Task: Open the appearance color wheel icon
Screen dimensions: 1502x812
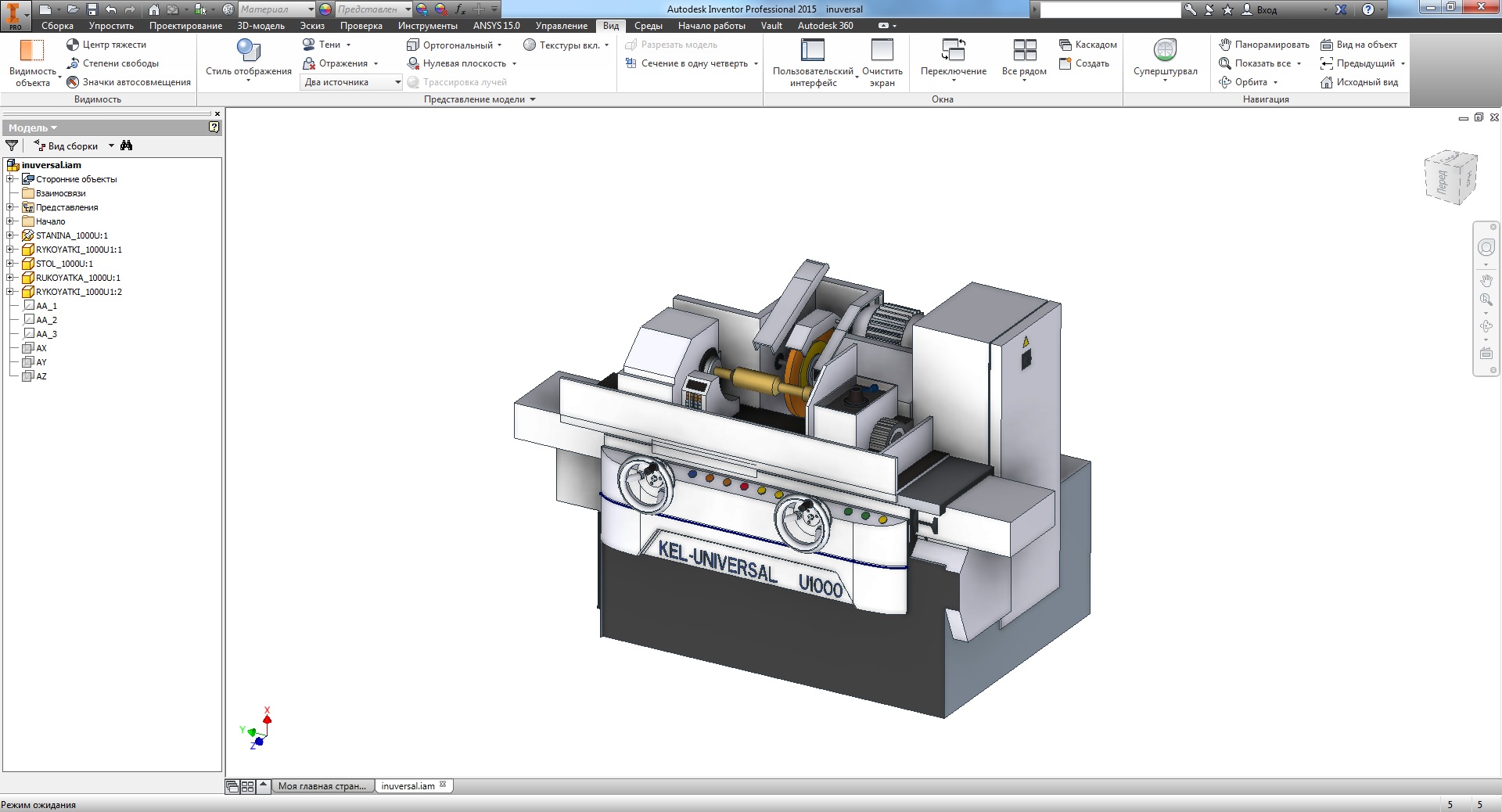Action: pos(325,9)
